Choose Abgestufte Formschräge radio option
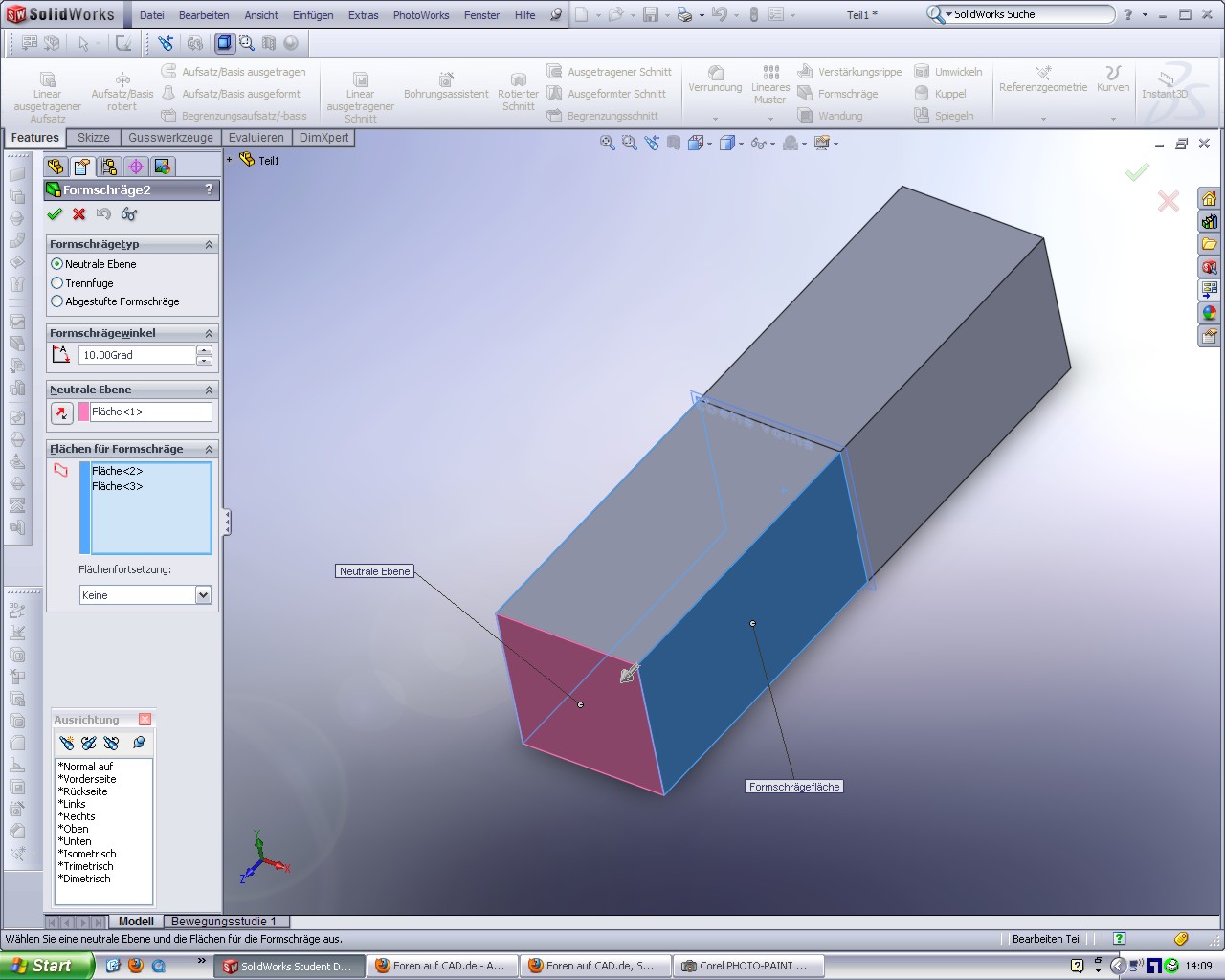This screenshot has width=1225, height=980. 57,301
